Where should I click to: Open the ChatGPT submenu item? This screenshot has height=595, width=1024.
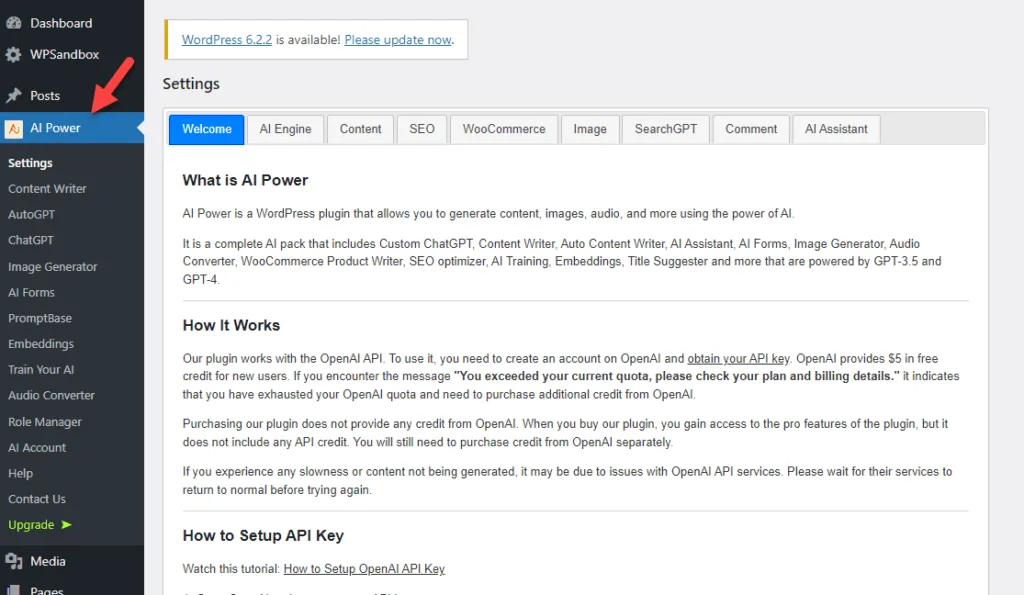tap(31, 240)
